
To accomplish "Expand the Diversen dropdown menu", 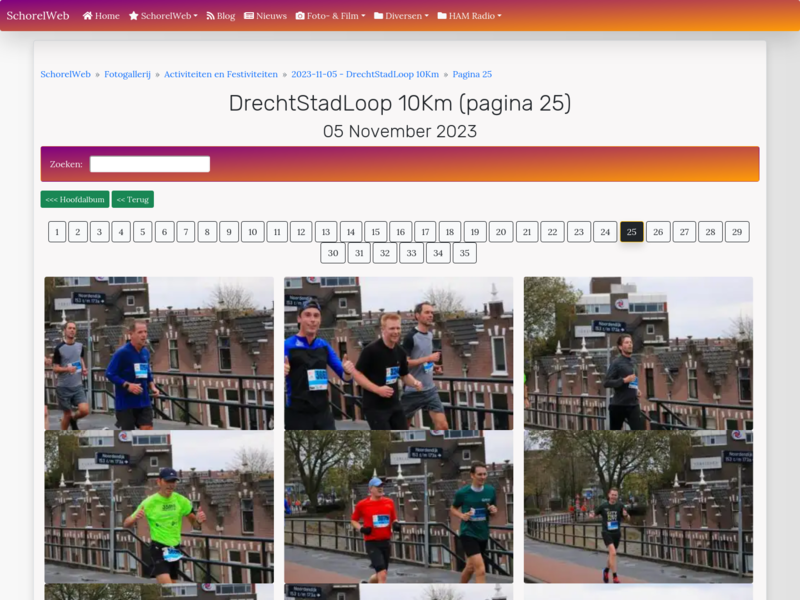I will click(402, 16).
